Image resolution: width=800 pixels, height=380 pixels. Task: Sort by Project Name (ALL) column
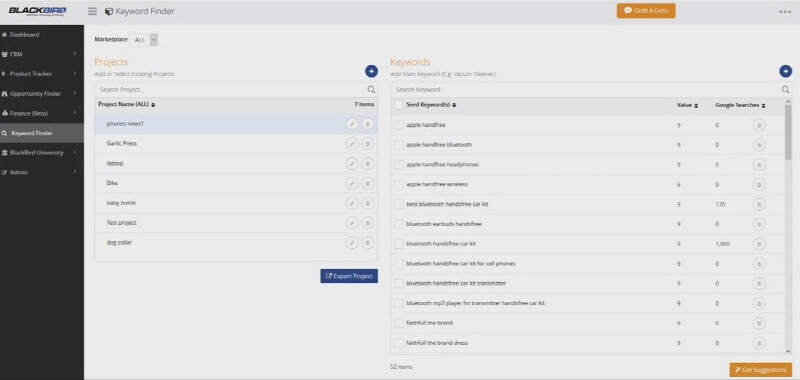[127, 105]
